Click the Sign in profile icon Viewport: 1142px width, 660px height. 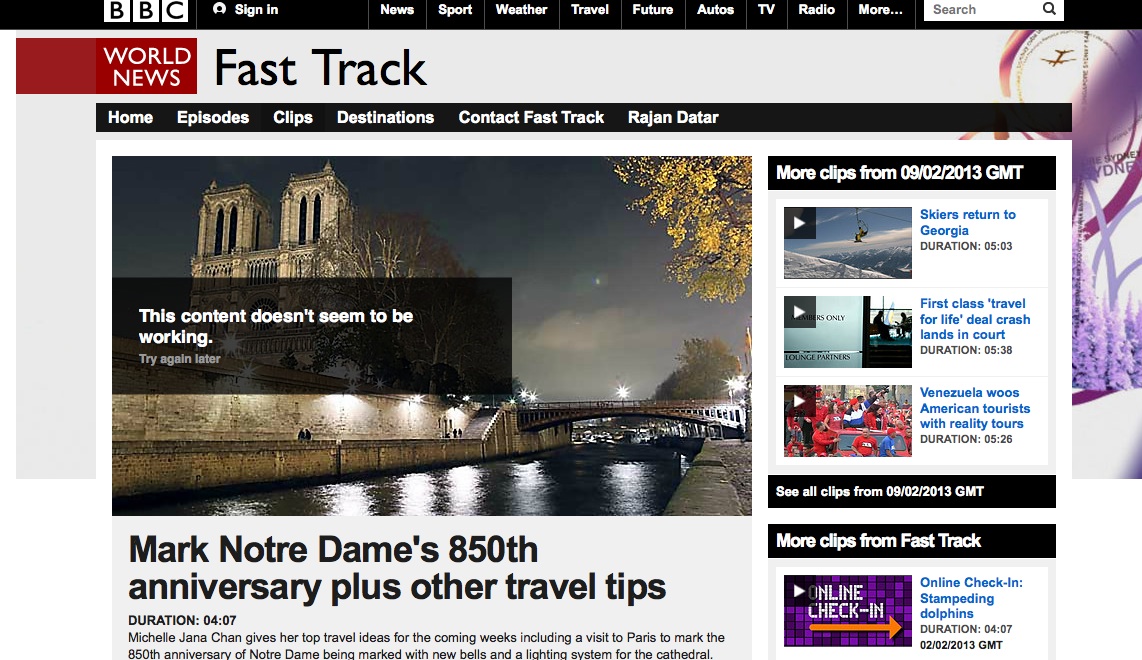coord(220,10)
